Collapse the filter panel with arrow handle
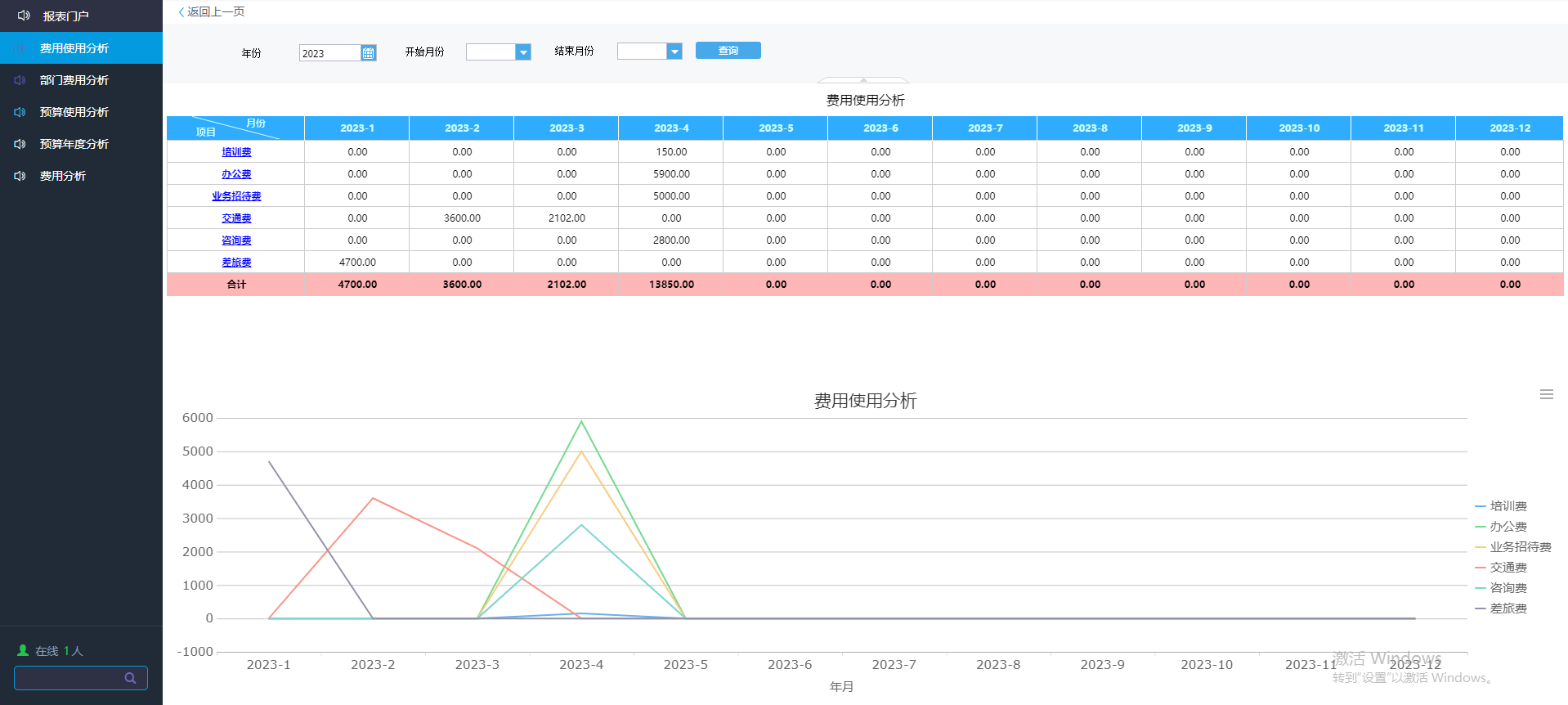Screen dimensions: 1568x705 [863, 80]
